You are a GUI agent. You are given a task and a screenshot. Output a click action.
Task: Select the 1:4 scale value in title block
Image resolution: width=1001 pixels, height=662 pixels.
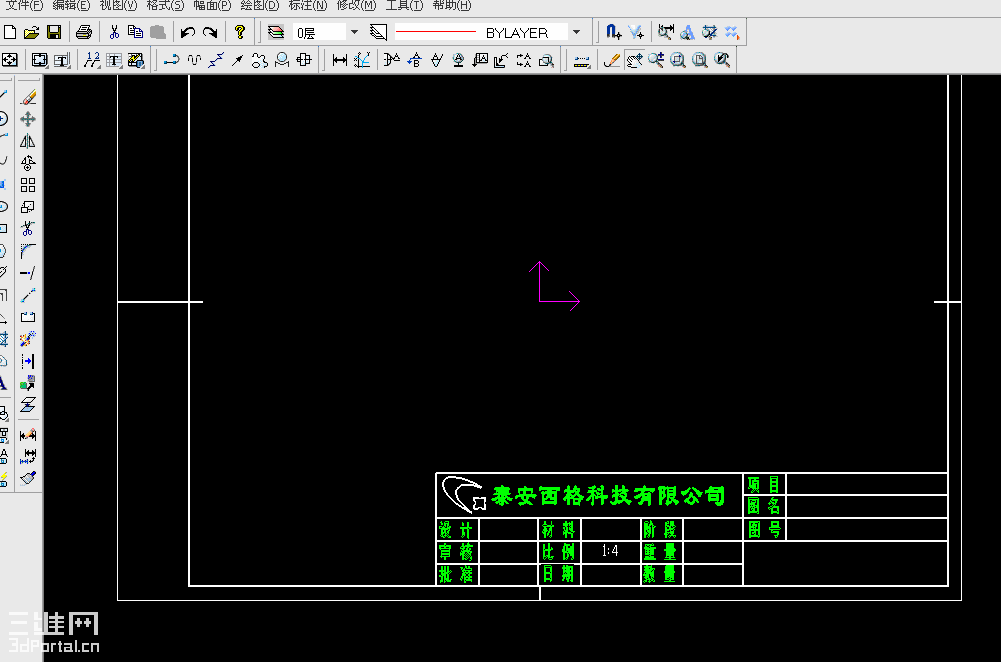(610, 551)
